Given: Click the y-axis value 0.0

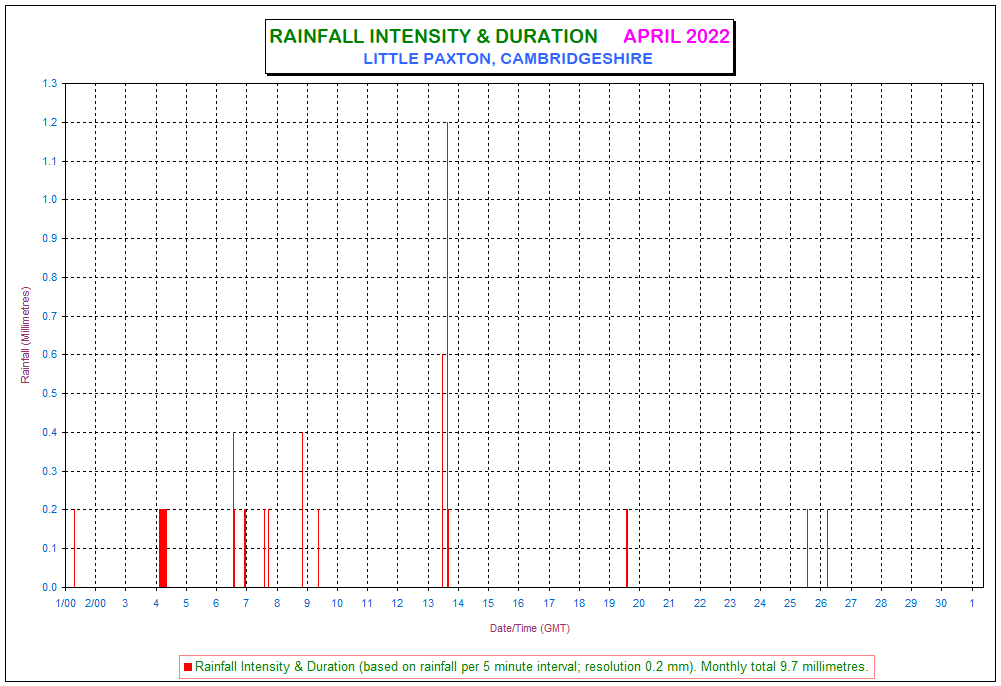Looking at the screenshot, I should [49, 588].
